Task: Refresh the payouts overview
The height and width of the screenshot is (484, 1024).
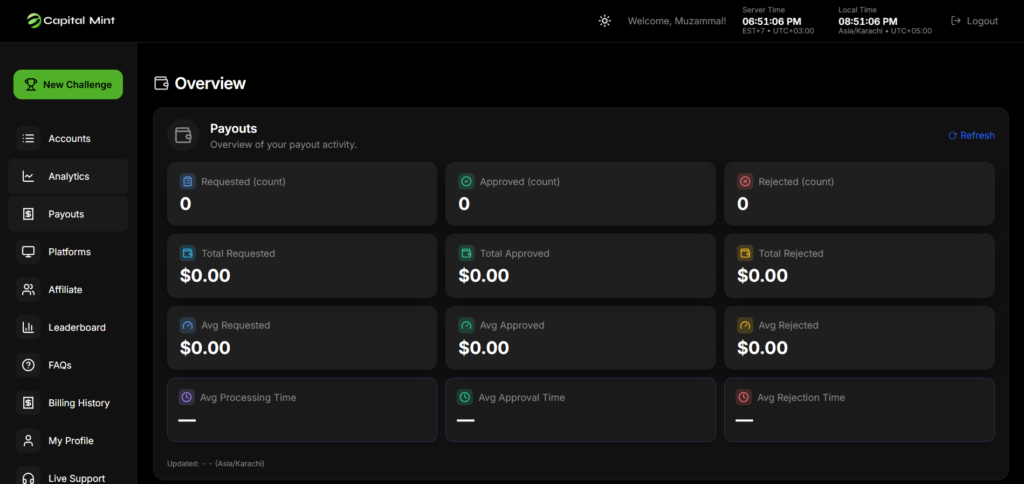Action: [971, 136]
